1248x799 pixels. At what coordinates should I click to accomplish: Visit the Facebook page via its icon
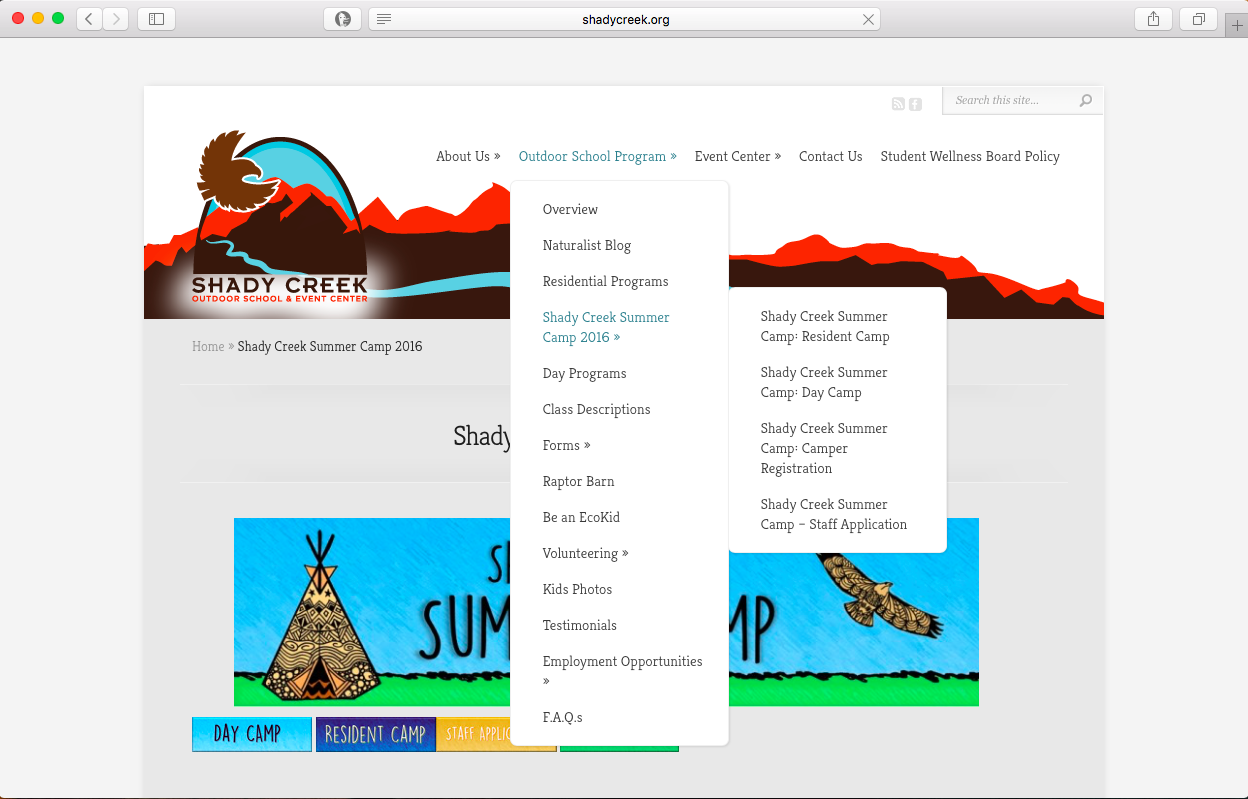[x=915, y=104]
